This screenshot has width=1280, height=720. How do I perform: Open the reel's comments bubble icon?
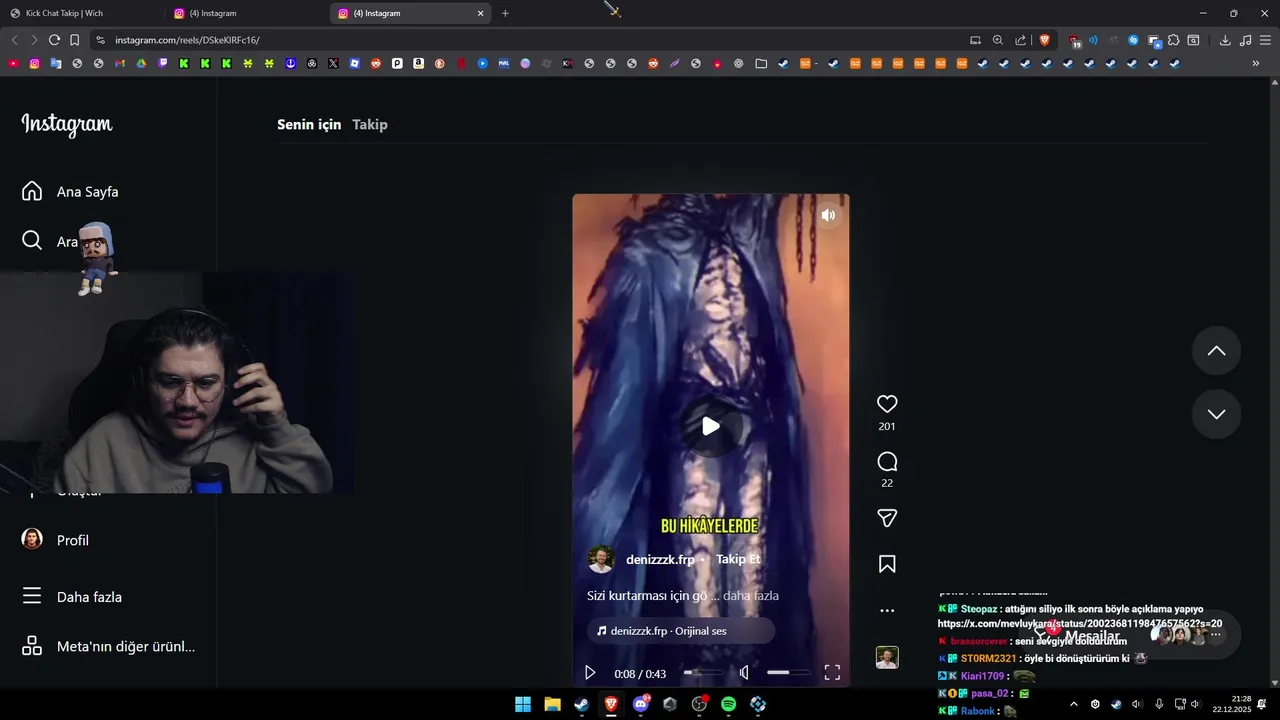point(887,461)
